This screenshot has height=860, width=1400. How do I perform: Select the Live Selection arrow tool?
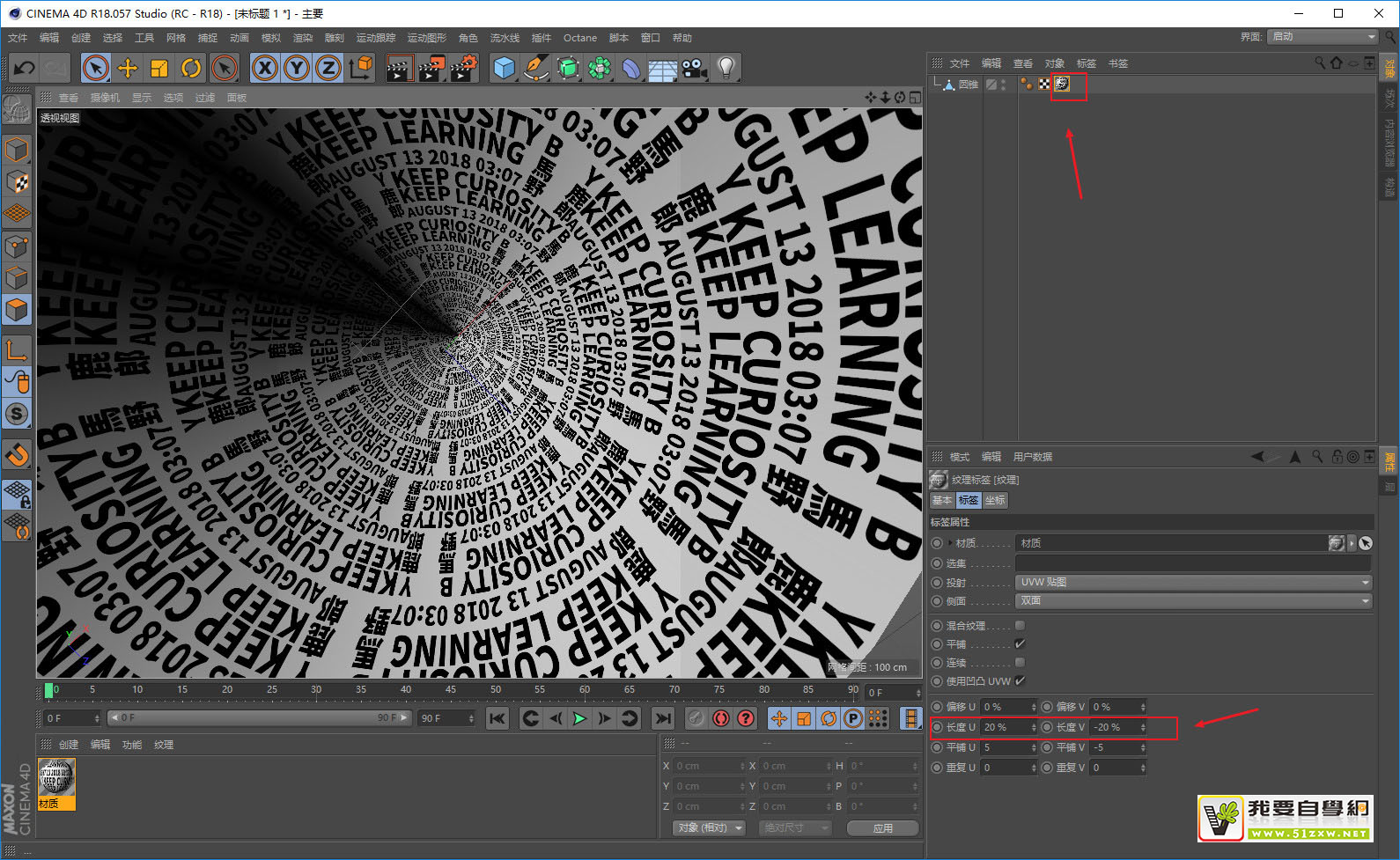coord(96,68)
